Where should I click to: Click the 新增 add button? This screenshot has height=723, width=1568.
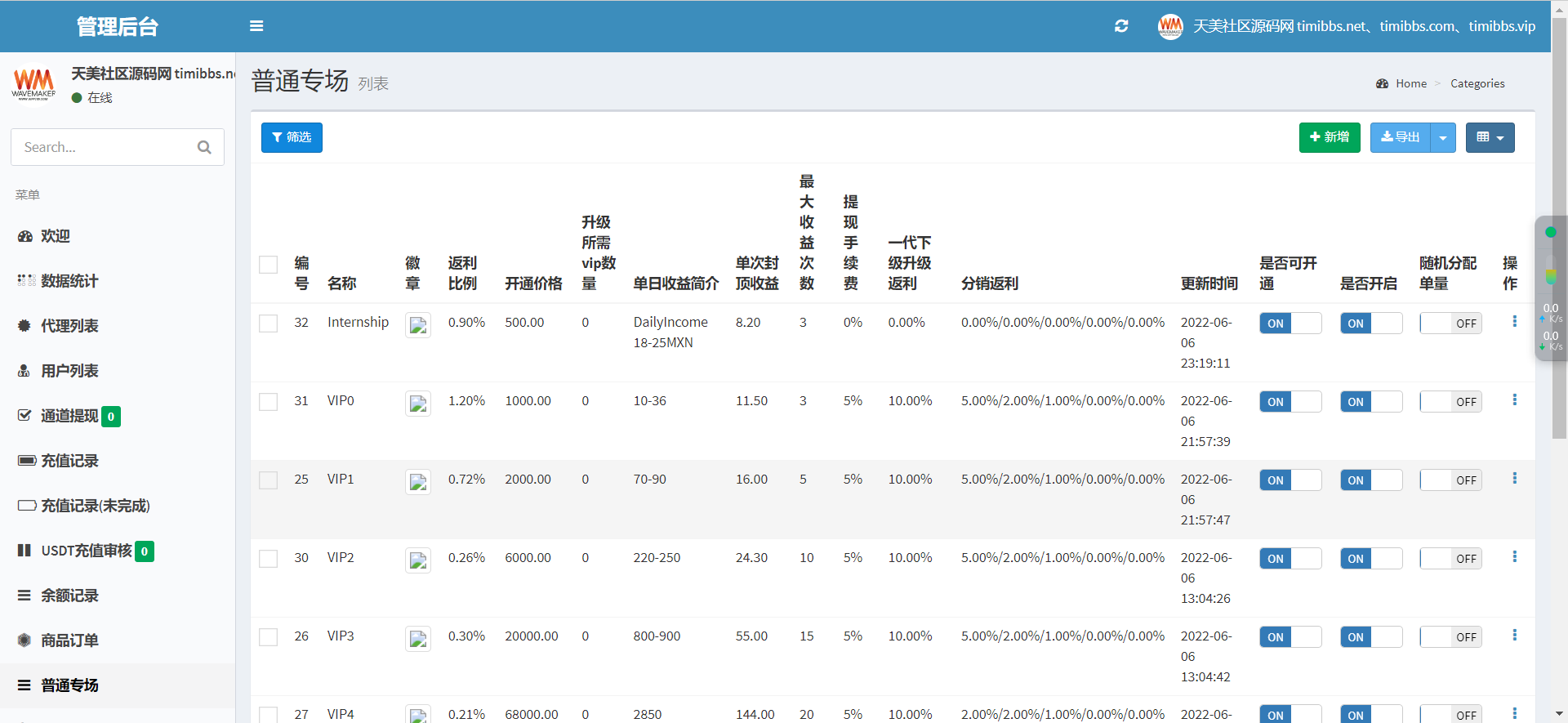tap(1330, 137)
